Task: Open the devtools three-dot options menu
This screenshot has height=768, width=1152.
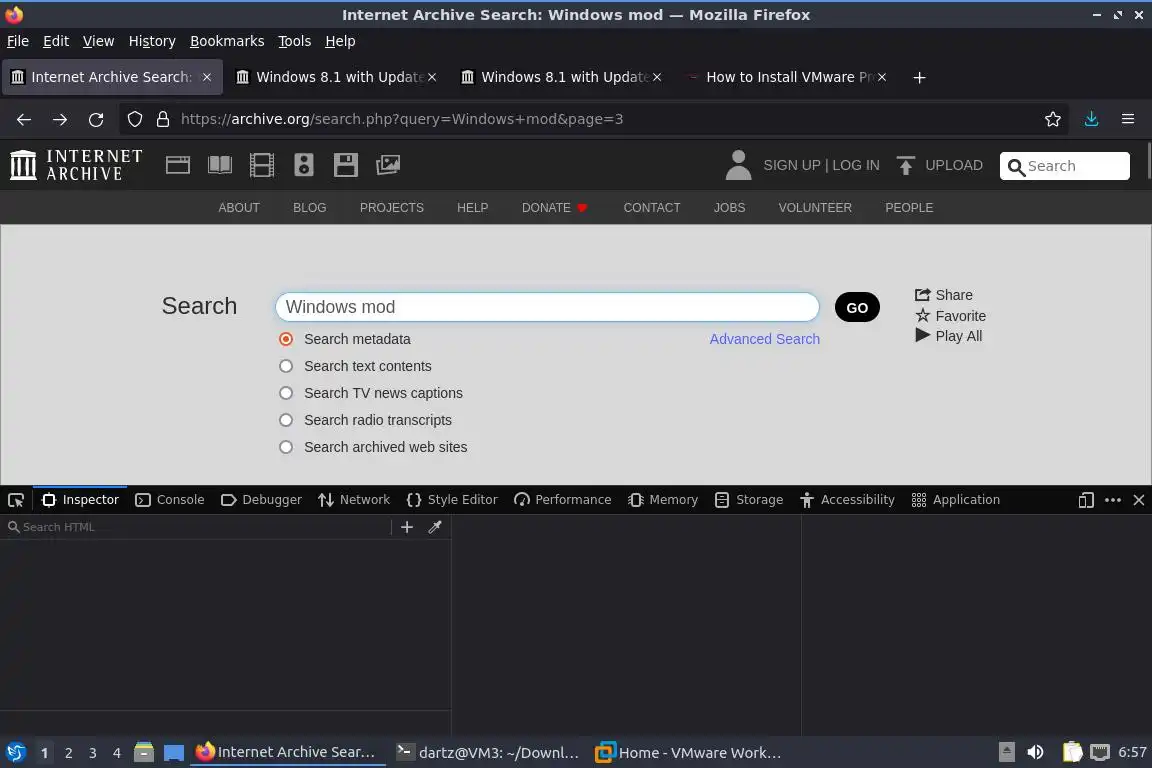Action: tap(1113, 500)
